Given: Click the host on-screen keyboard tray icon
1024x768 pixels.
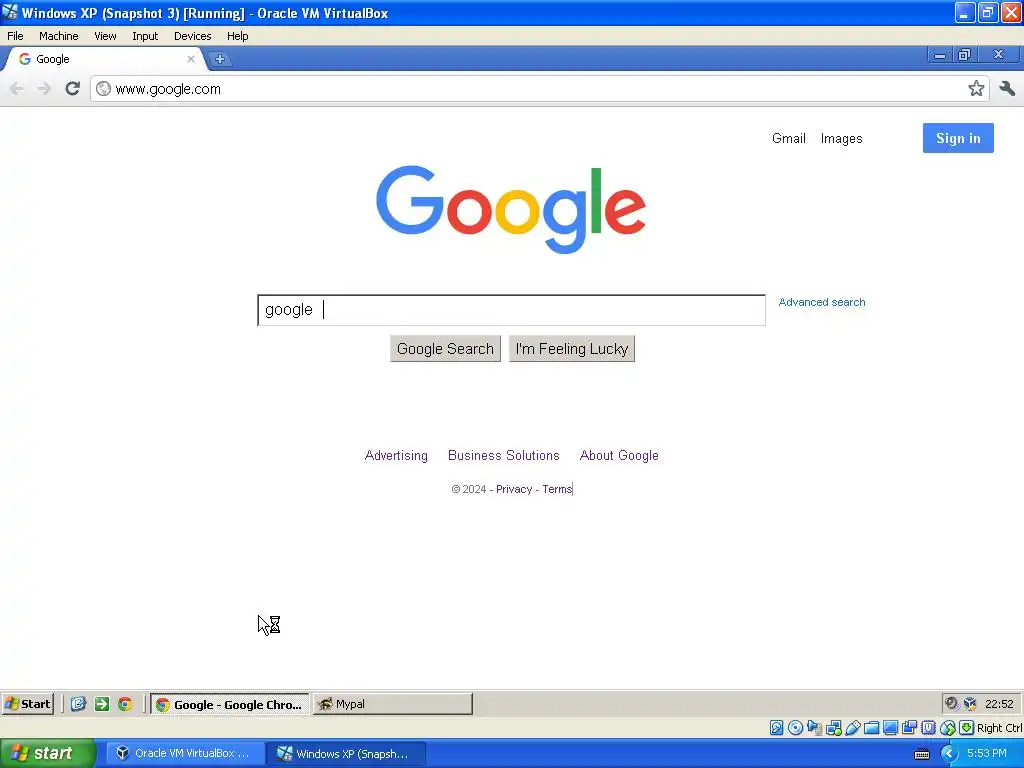Looking at the screenshot, I should pyautogui.click(x=921, y=754).
